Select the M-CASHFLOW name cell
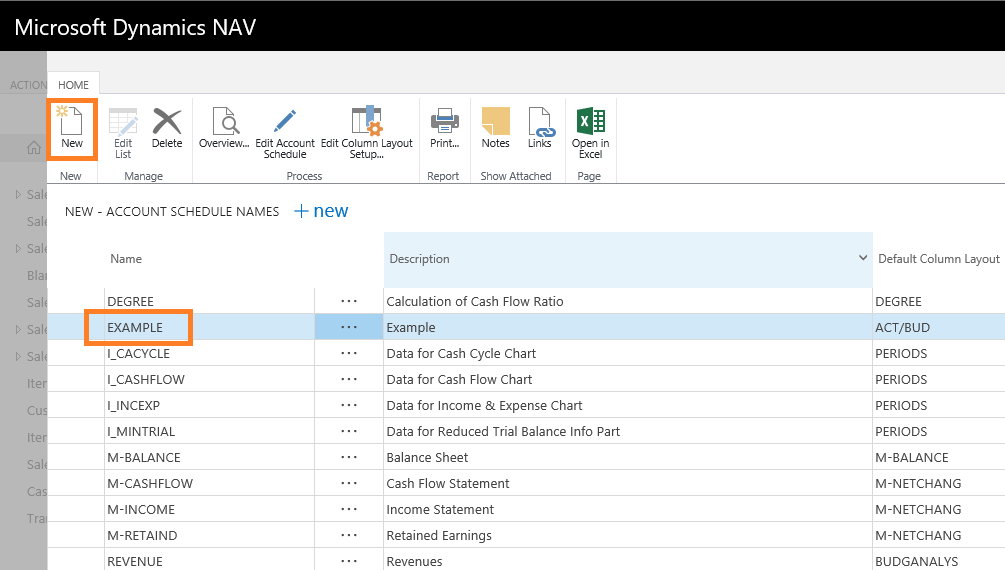This screenshot has height=570, width=1005. click(x=210, y=483)
